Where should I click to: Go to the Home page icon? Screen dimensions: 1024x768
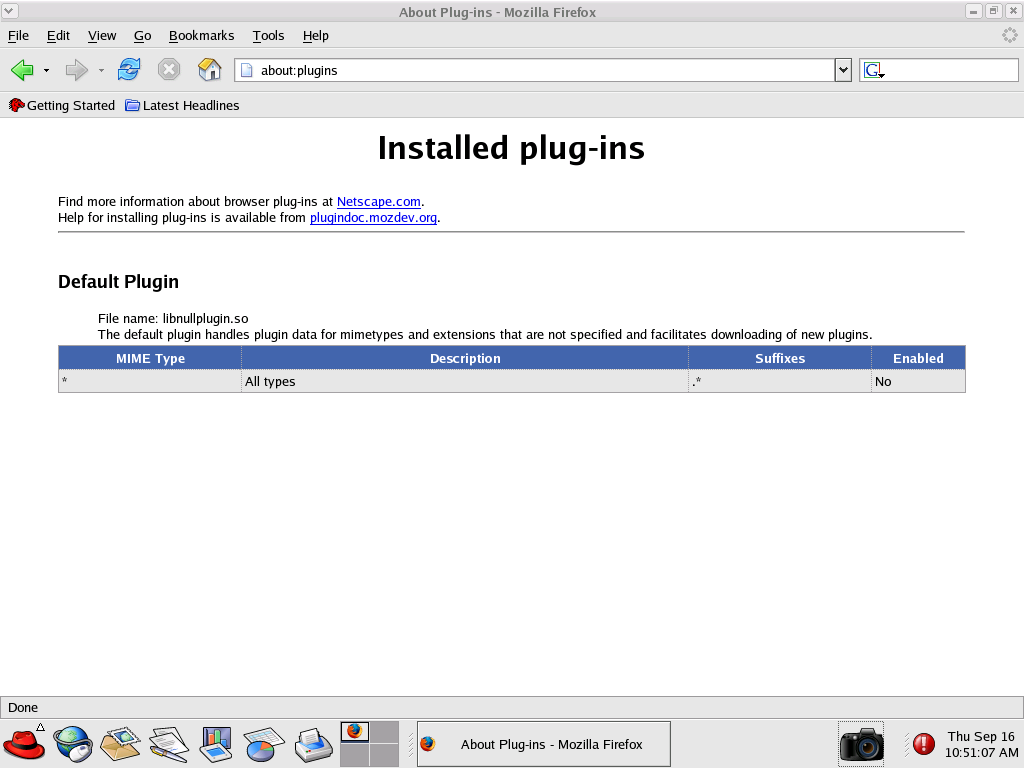pos(209,70)
